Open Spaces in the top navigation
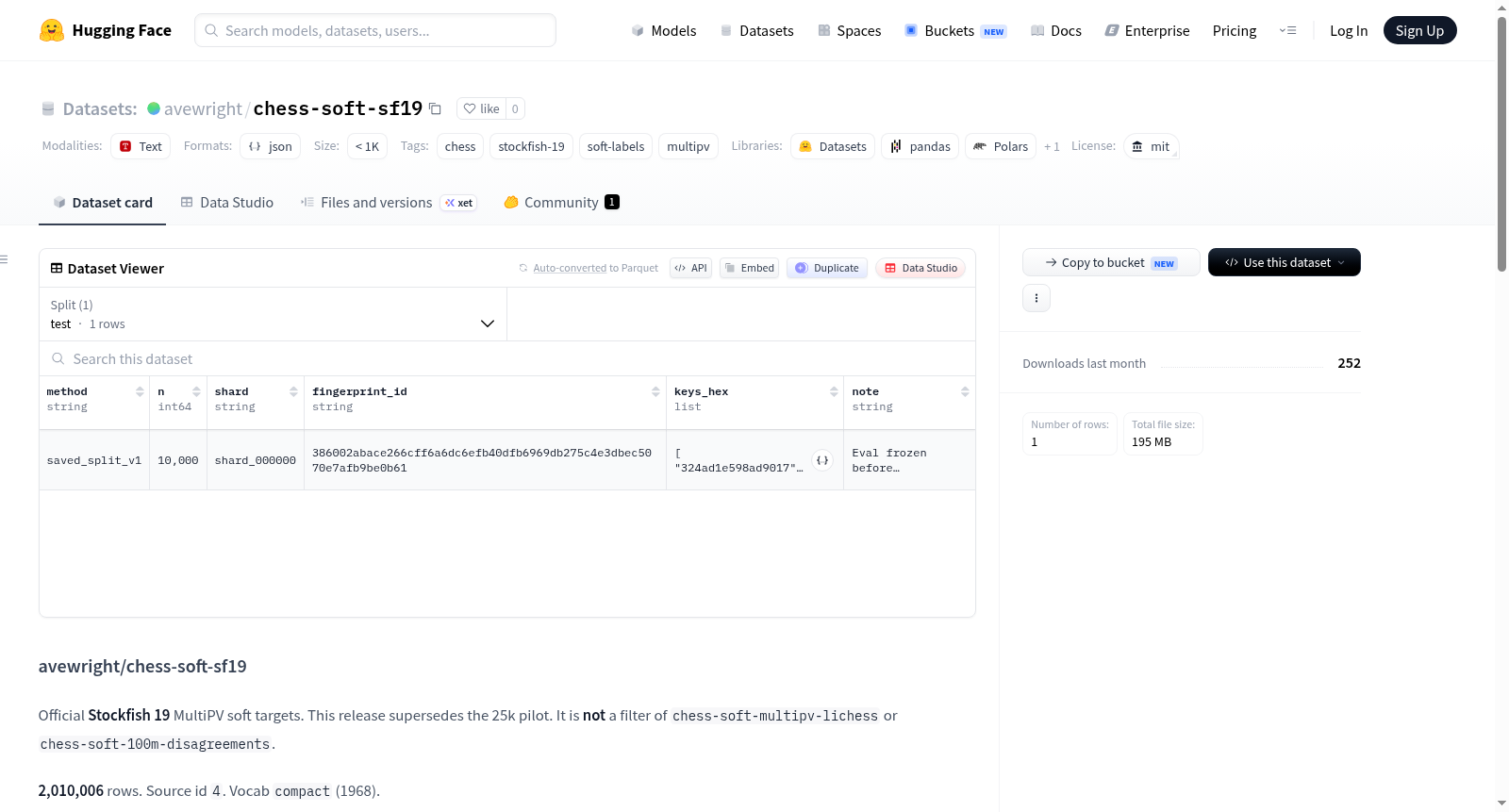This screenshot has width=1509, height=812. point(849,30)
